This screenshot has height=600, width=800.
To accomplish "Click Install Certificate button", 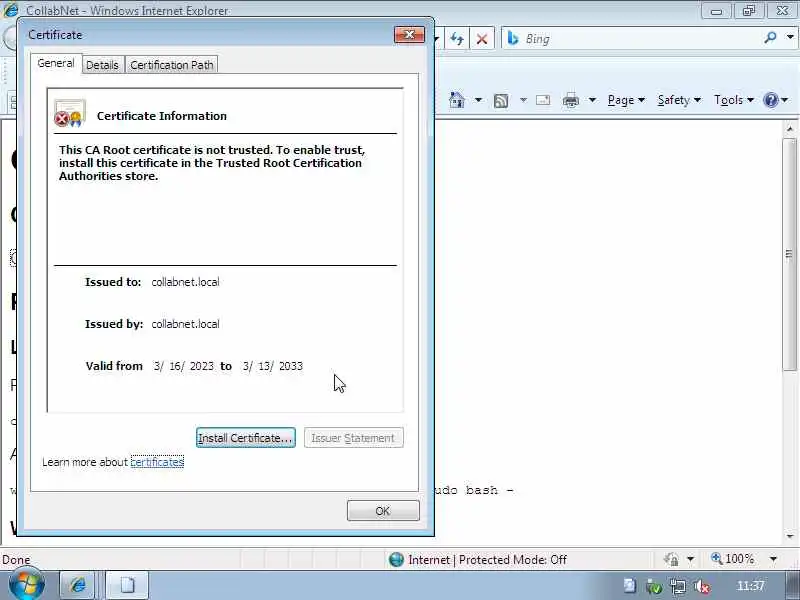I will (245, 438).
